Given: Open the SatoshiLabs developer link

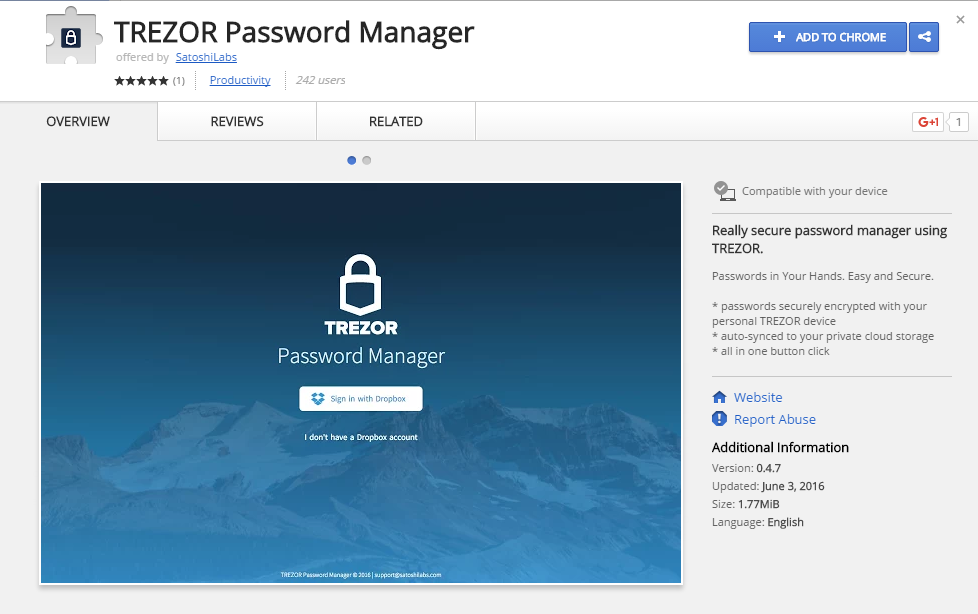Looking at the screenshot, I should (206, 58).
